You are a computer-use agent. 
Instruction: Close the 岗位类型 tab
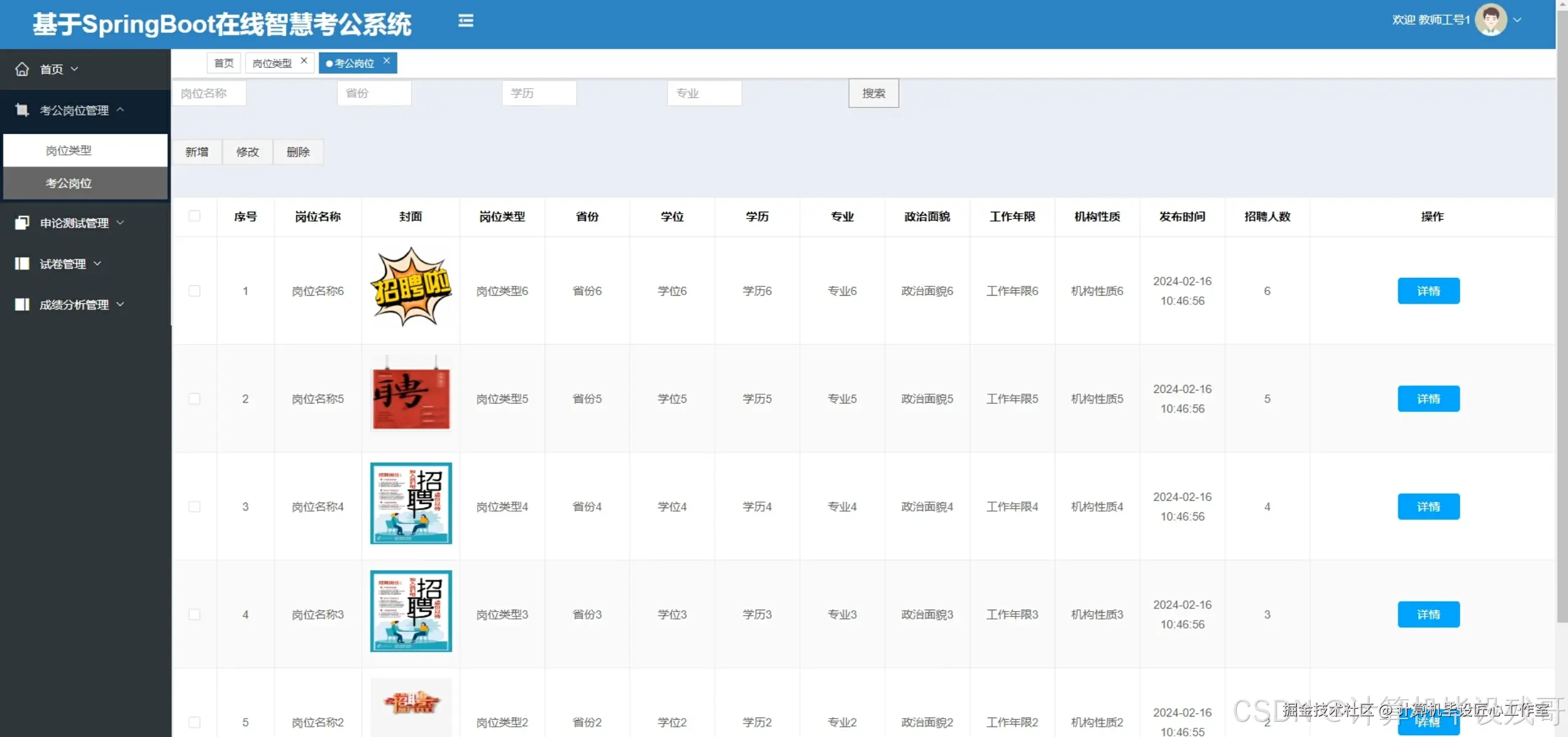click(x=304, y=61)
